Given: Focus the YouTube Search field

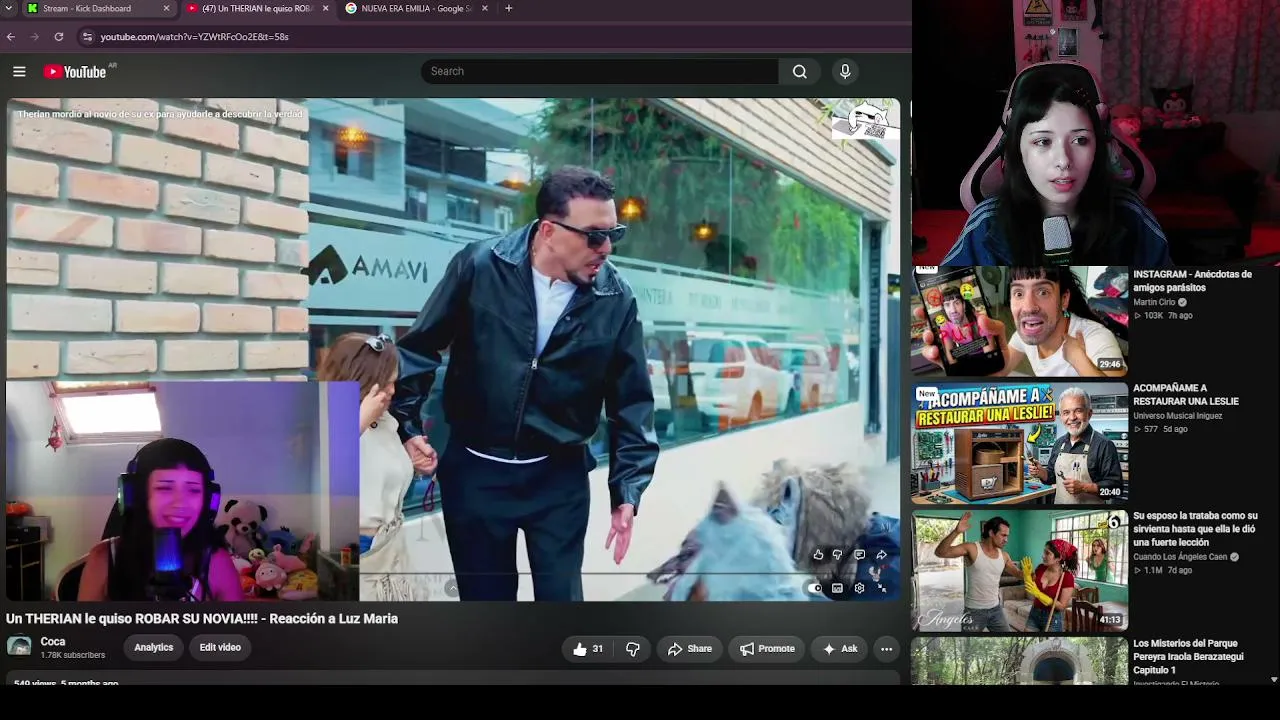Looking at the screenshot, I should (x=600, y=71).
